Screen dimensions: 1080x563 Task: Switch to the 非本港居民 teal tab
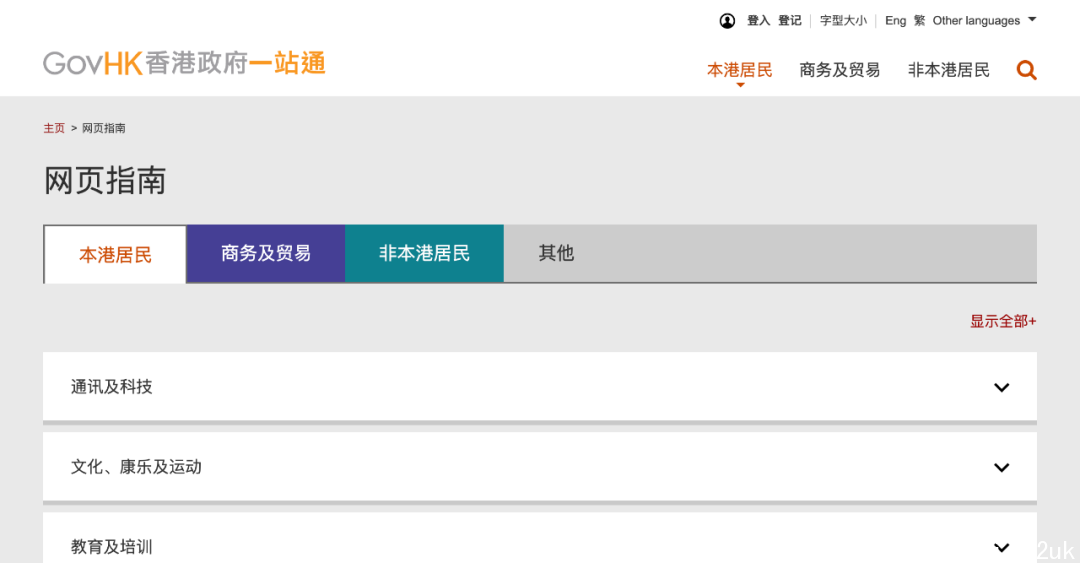(424, 254)
